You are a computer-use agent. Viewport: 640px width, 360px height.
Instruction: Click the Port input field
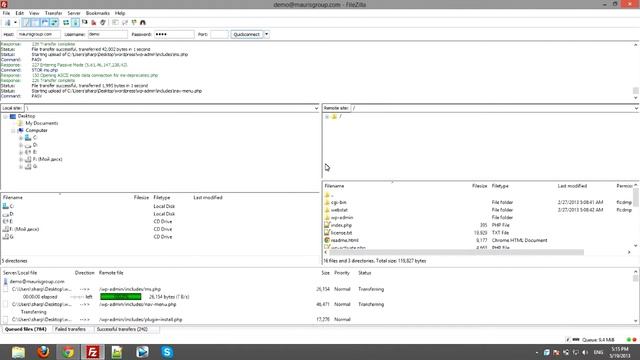pyautogui.click(x=219, y=34)
